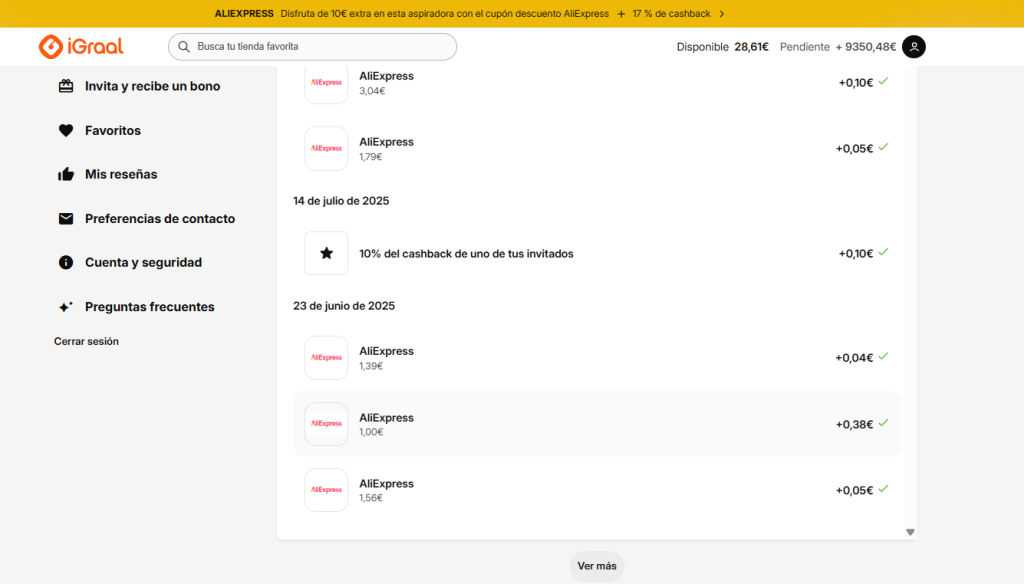Select the thumbs-up icon for Mis reseñas

point(66,174)
